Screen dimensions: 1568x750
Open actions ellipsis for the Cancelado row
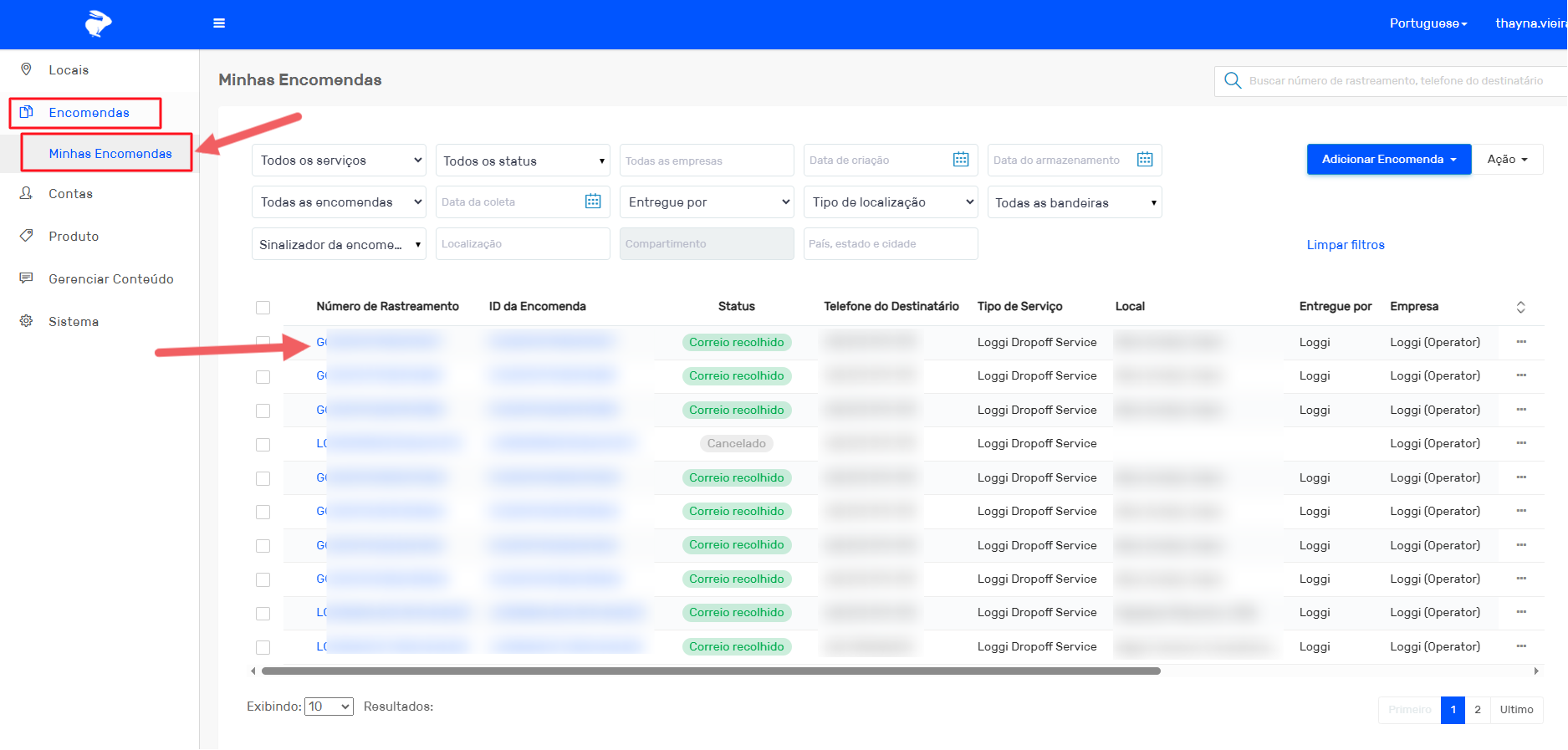pyautogui.click(x=1520, y=443)
